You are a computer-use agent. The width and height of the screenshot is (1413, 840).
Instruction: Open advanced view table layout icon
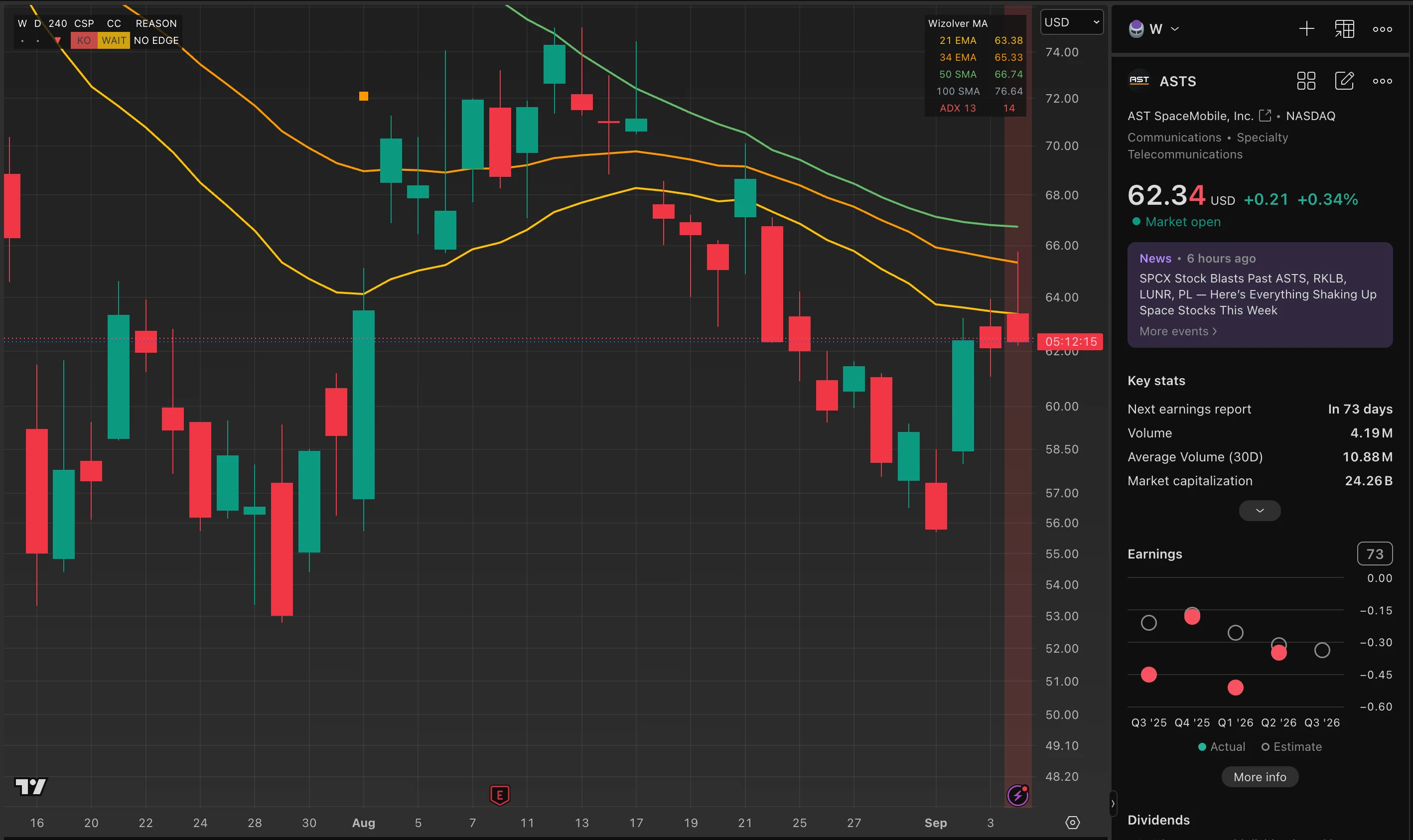pos(1344,29)
